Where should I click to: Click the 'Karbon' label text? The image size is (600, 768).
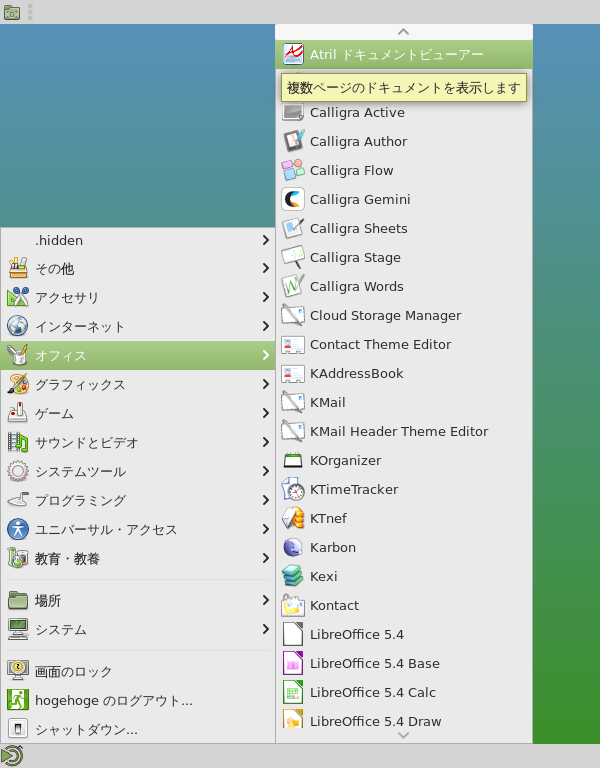(333, 547)
